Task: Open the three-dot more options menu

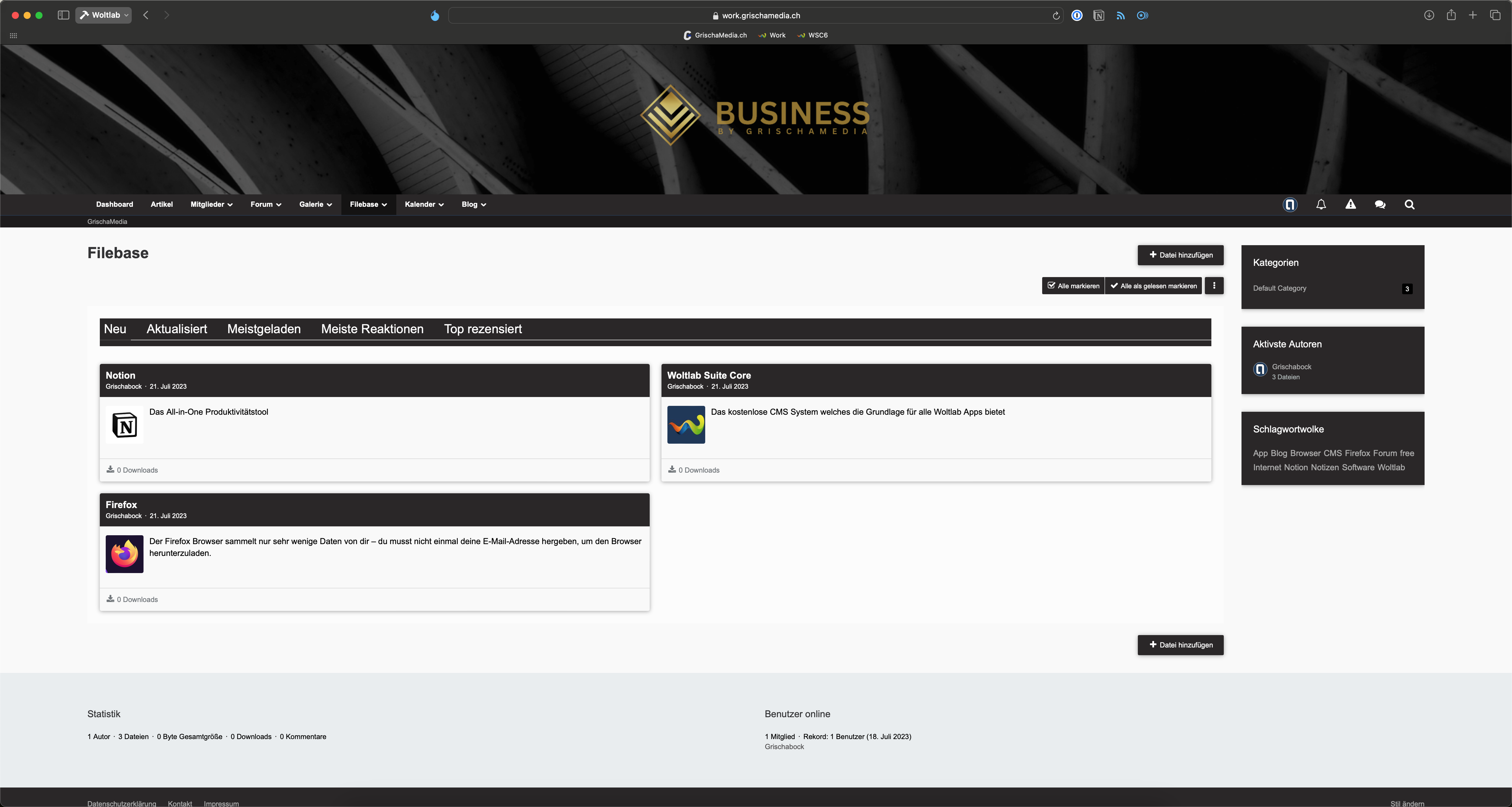Action: coord(1214,286)
